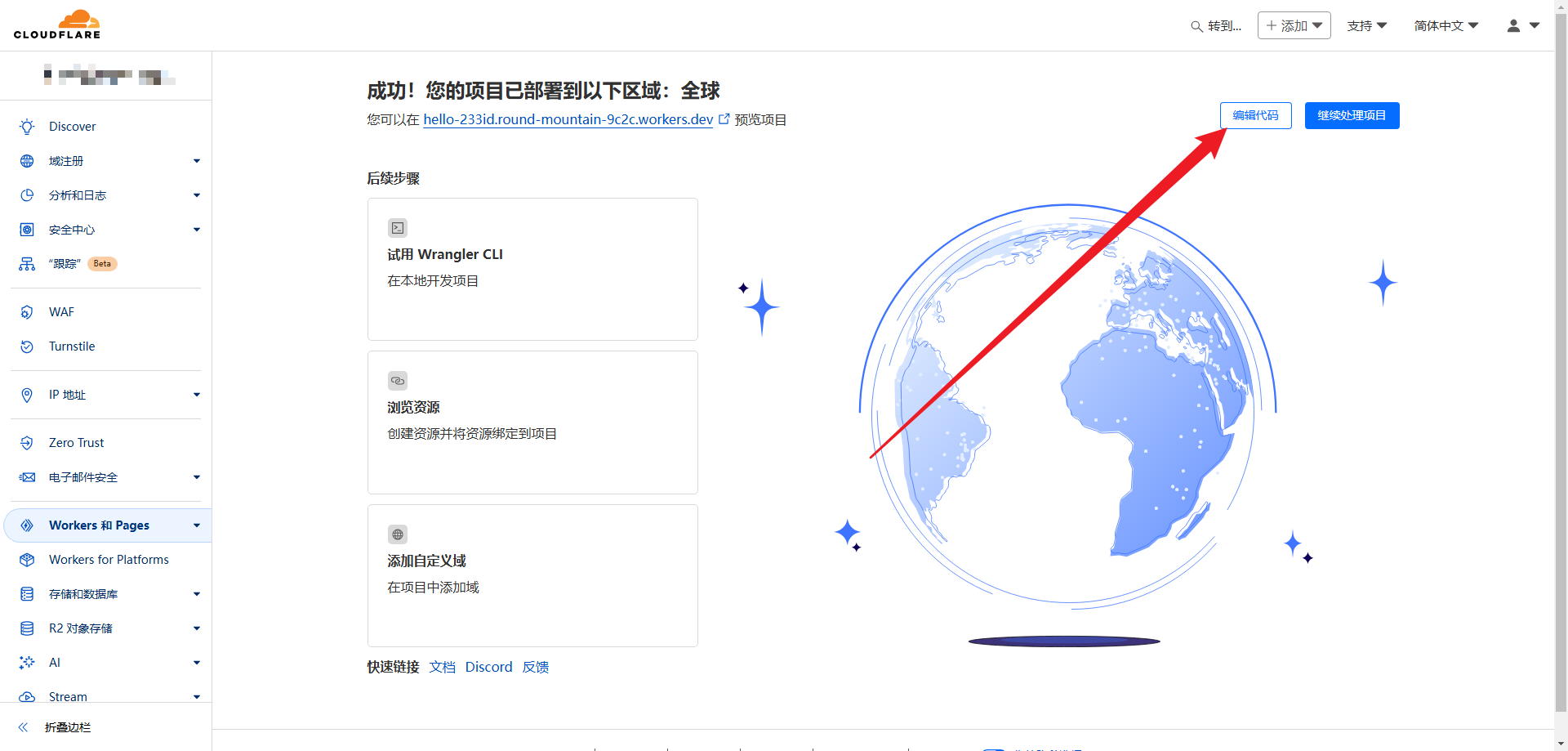
Task: Open the Discord quick link
Action: [488, 667]
